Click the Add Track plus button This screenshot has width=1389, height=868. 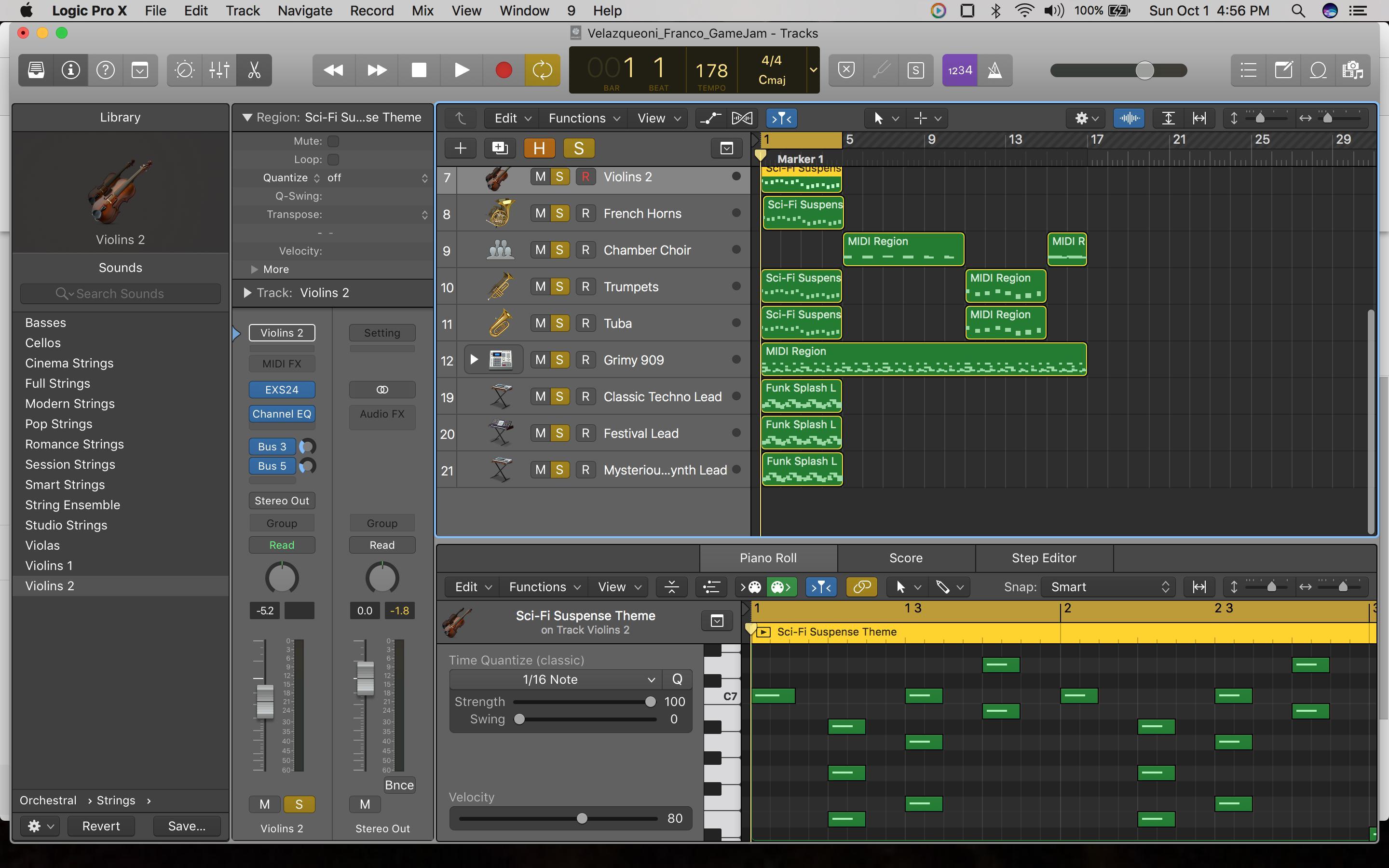pos(460,148)
